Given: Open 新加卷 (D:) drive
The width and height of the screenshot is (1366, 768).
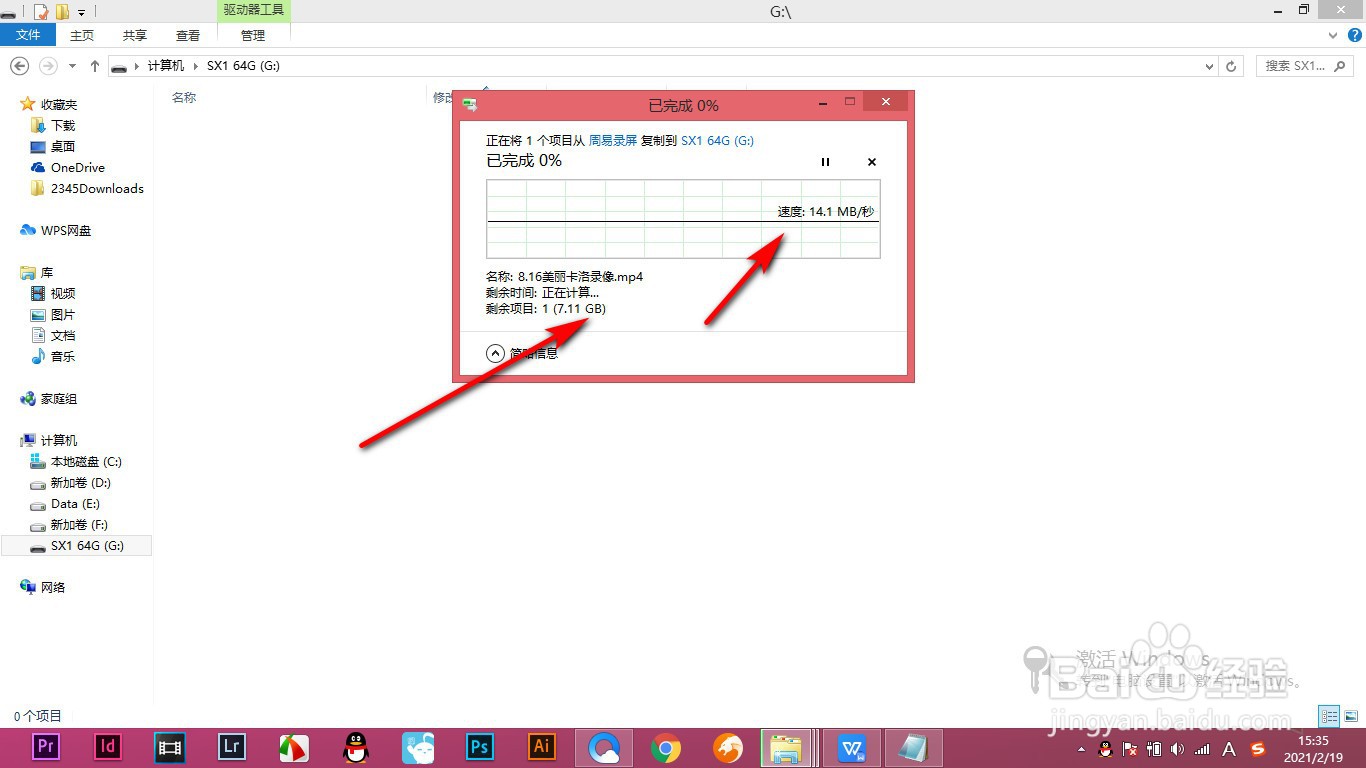Looking at the screenshot, I should (x=80, y=482).
